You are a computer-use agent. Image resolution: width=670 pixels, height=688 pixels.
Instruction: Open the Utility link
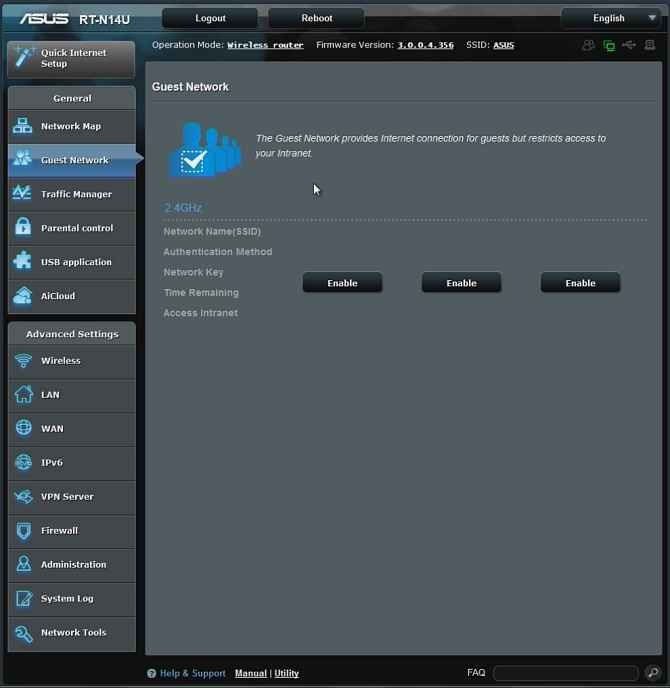[287, 673]
